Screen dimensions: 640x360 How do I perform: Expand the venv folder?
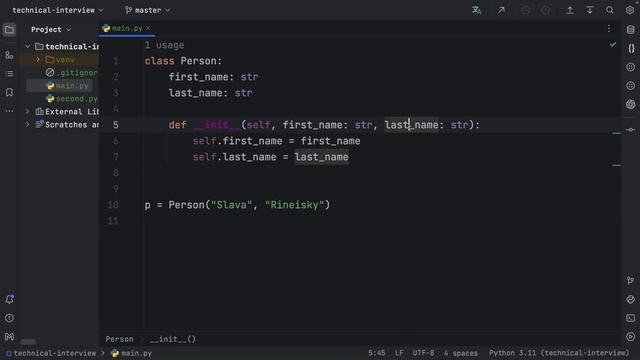[38, 60]
